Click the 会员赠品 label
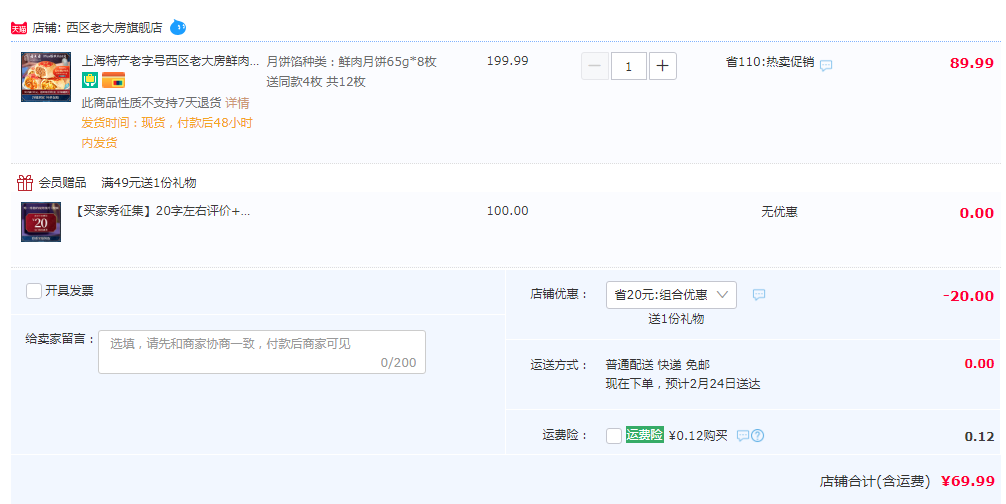Screen dimensions: 1006x504 [x=62, y=183]
